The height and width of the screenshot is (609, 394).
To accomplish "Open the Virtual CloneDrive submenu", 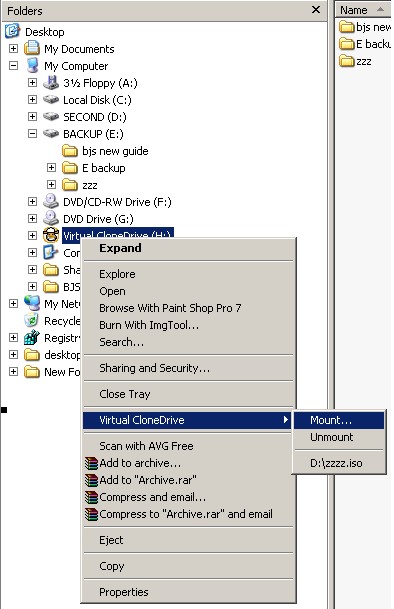I will pos(187,420).
